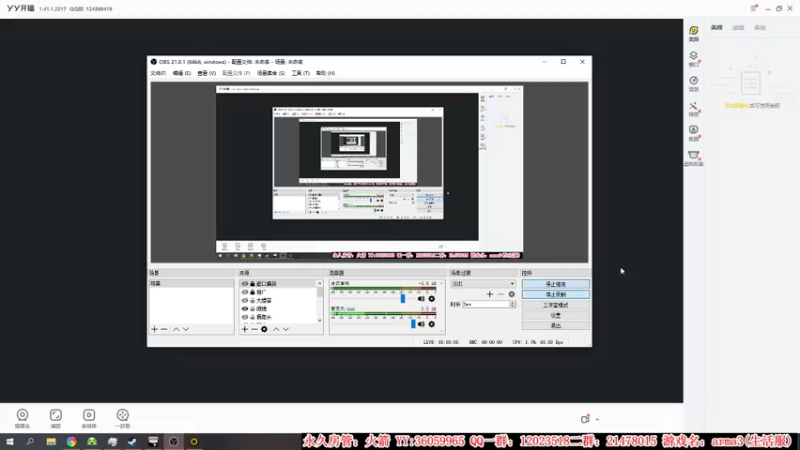The height and width of the screenshot is (450, 800).
Task: Click the 设置 settings button in OBS controls
Action: coord(556,315)
